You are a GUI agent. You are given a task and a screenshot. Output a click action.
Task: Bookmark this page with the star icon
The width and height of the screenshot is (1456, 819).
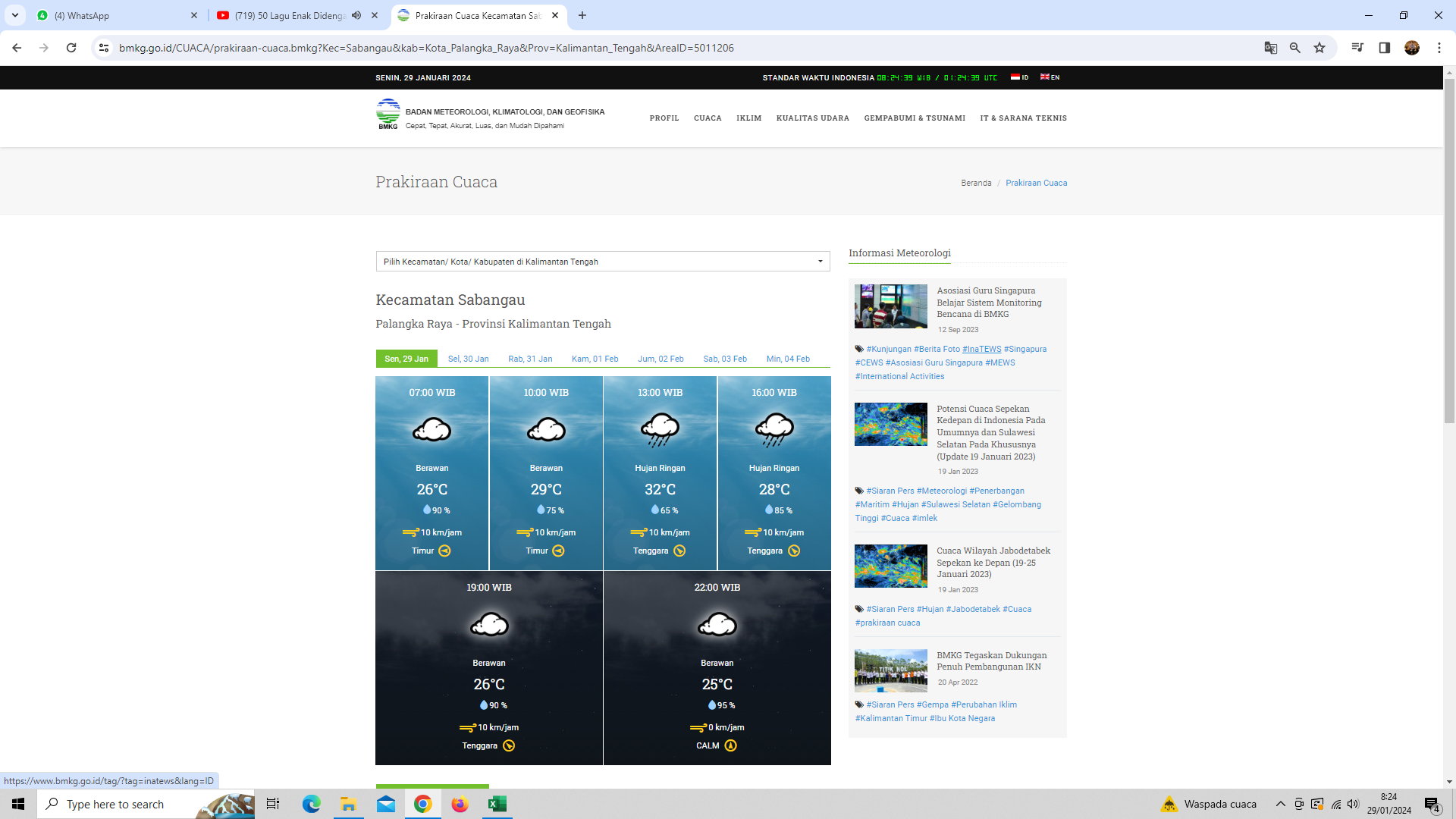pos(1319,48)
